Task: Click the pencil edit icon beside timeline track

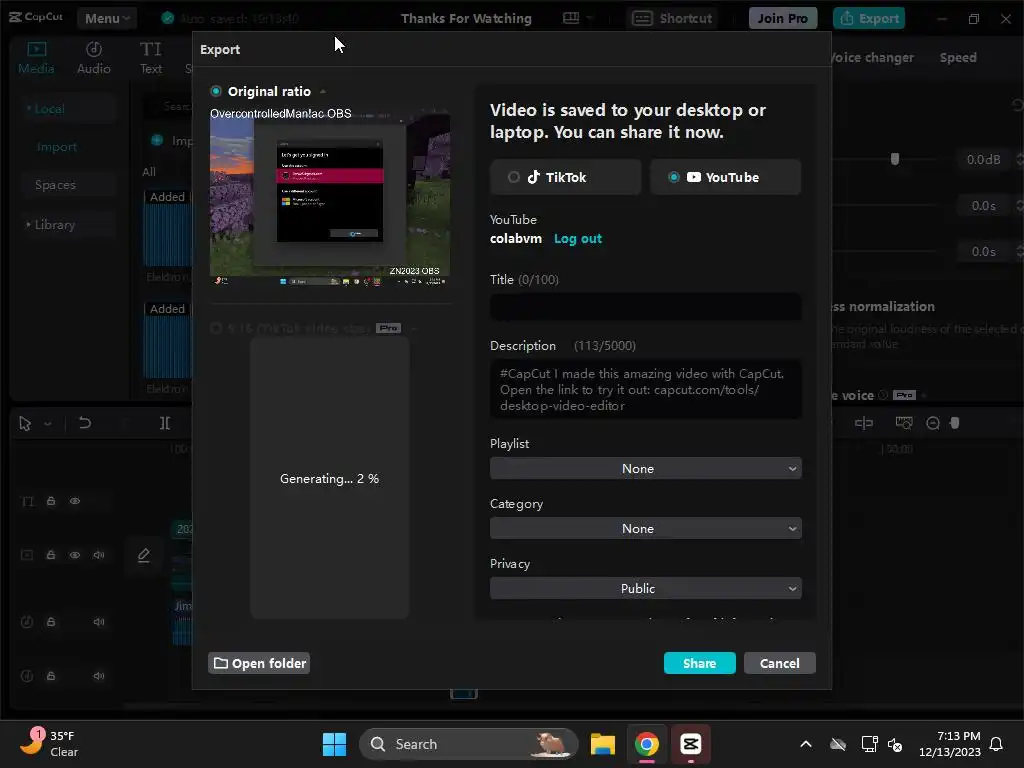Action: tap(144, 555)
